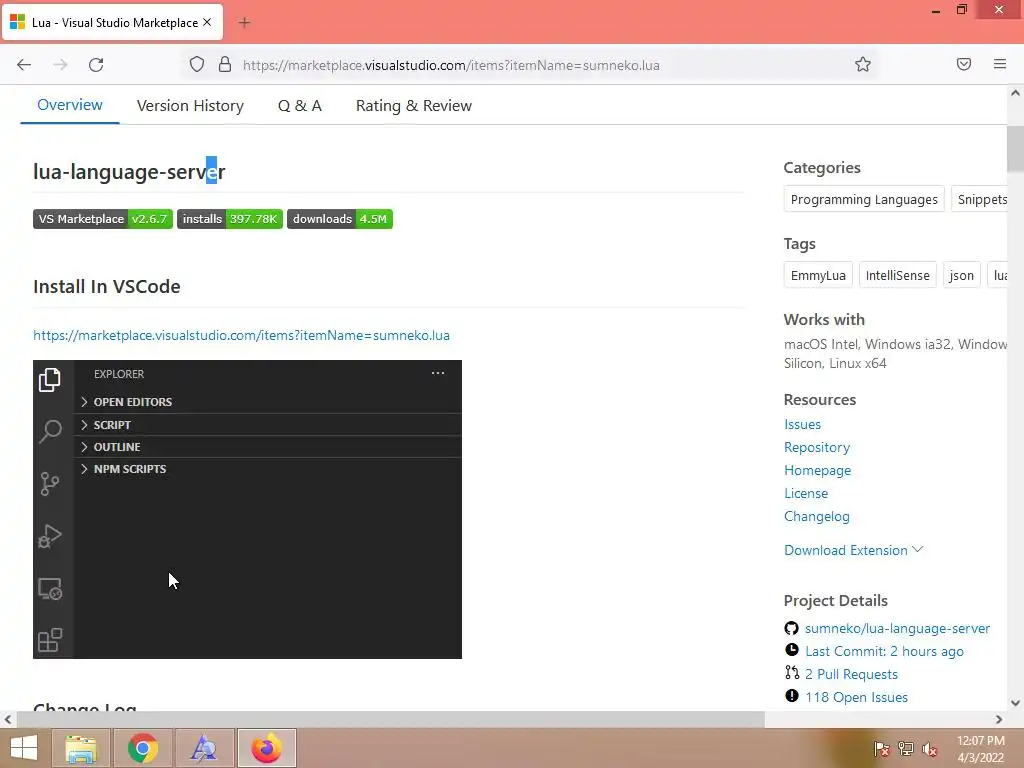This screenshot has height=768, width=1024.
Task: Reload the current page
Action: pyautogui.click(x=96, y=65)
